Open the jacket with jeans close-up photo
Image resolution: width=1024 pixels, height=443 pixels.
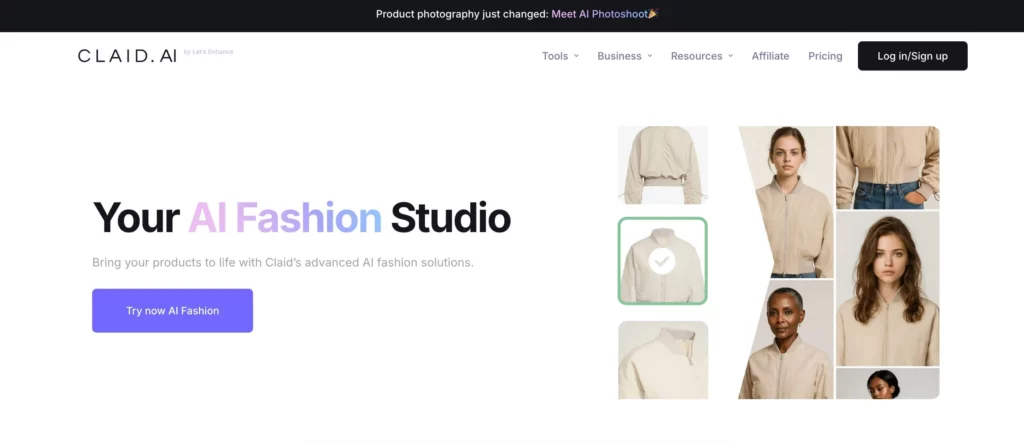click(x=887, y=167)
